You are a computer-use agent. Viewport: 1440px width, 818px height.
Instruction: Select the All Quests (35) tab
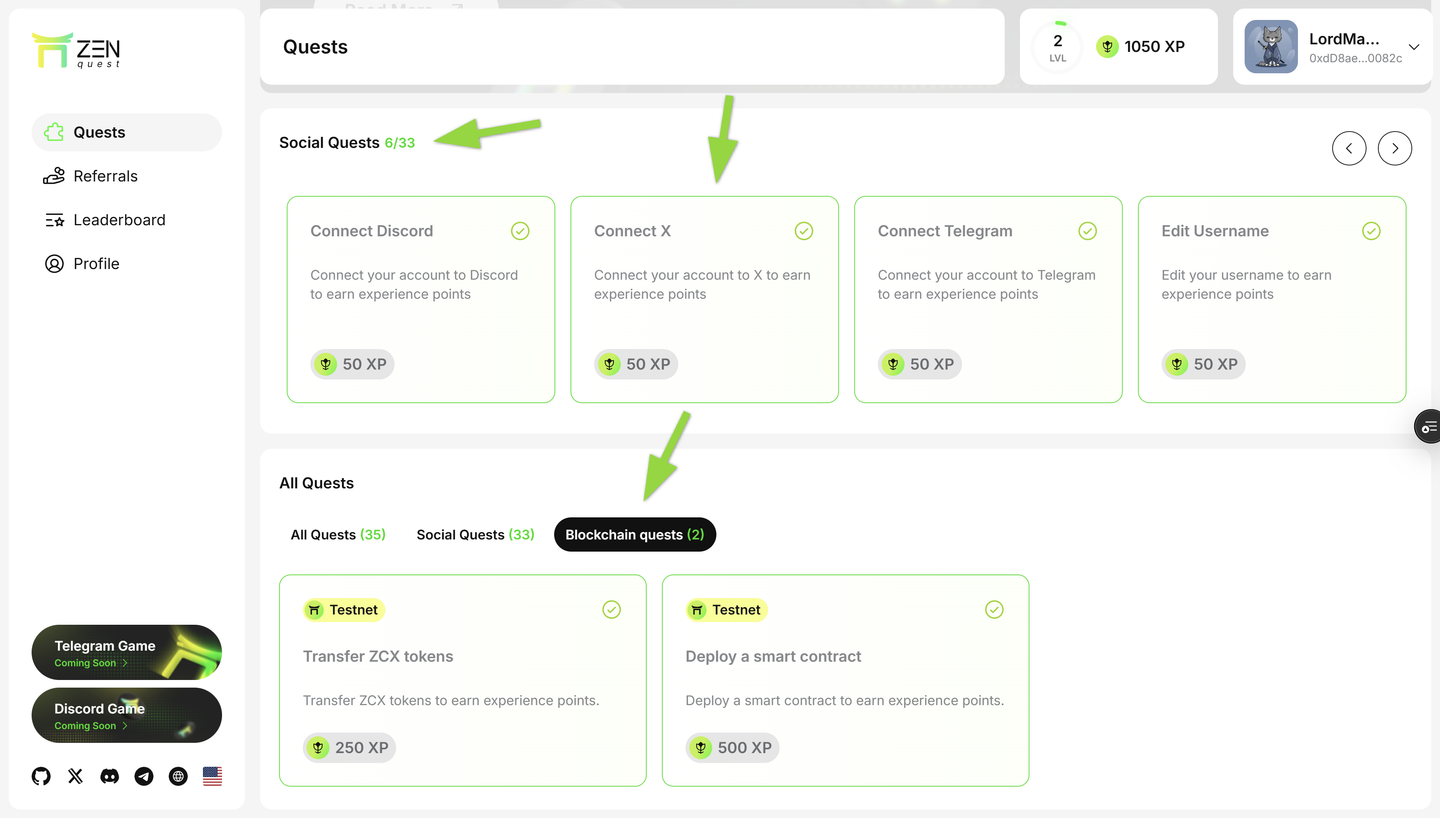click(x=338, y=534)
